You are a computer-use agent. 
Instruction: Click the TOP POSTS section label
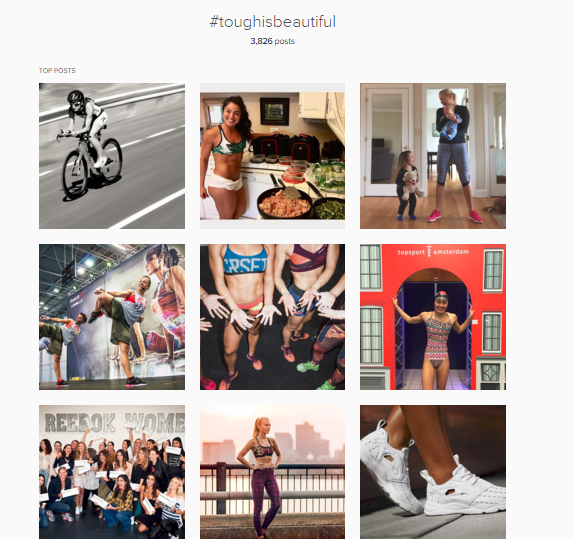[57, 71]
